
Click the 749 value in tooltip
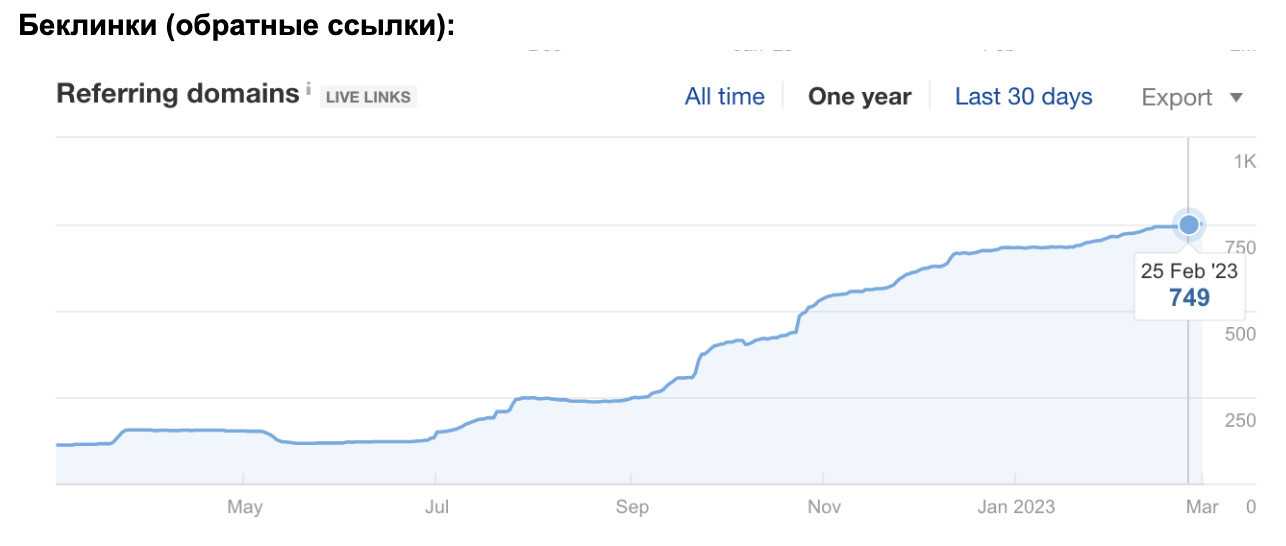[x=1189, y=297]
